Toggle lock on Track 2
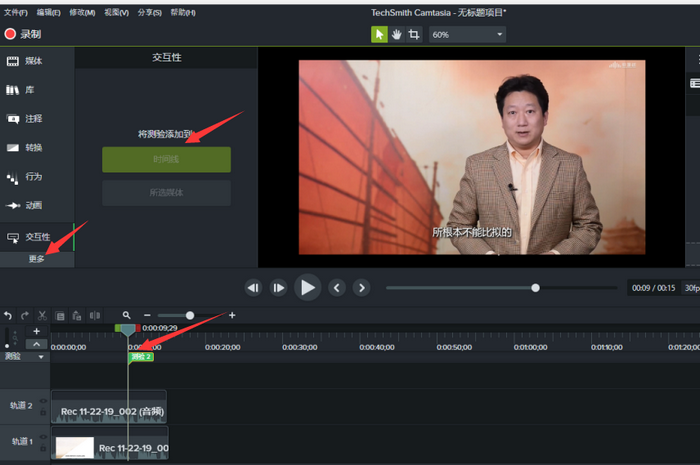Image resolution: width=700 pixels, height=465 pixels. (43, 412)
